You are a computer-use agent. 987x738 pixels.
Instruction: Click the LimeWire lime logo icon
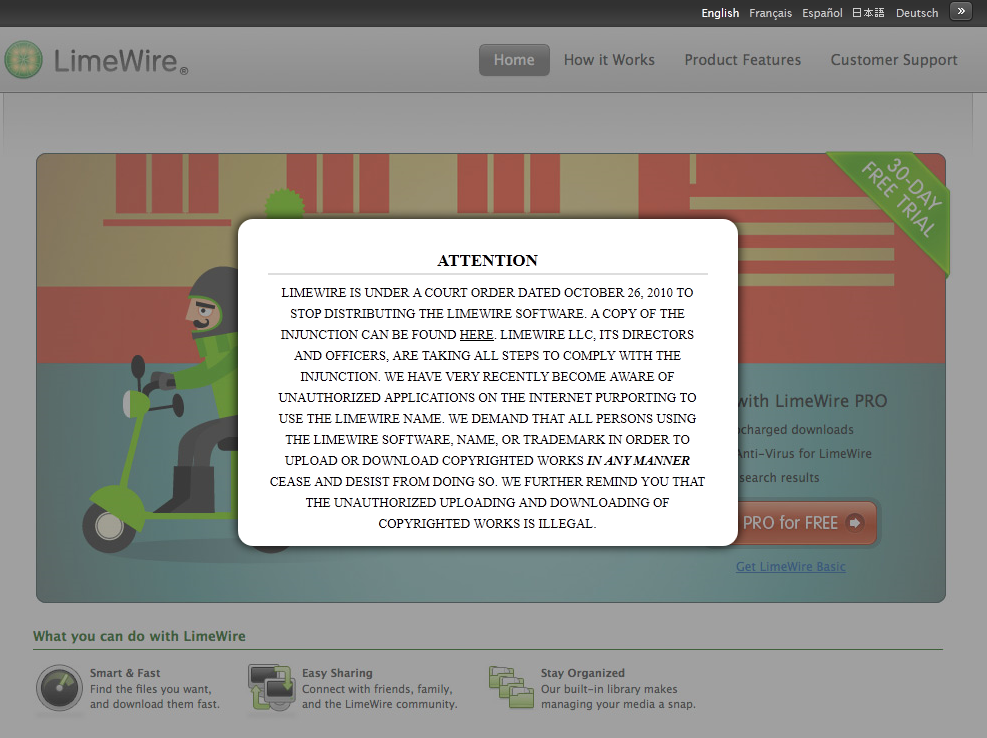(x=24, y=60)
